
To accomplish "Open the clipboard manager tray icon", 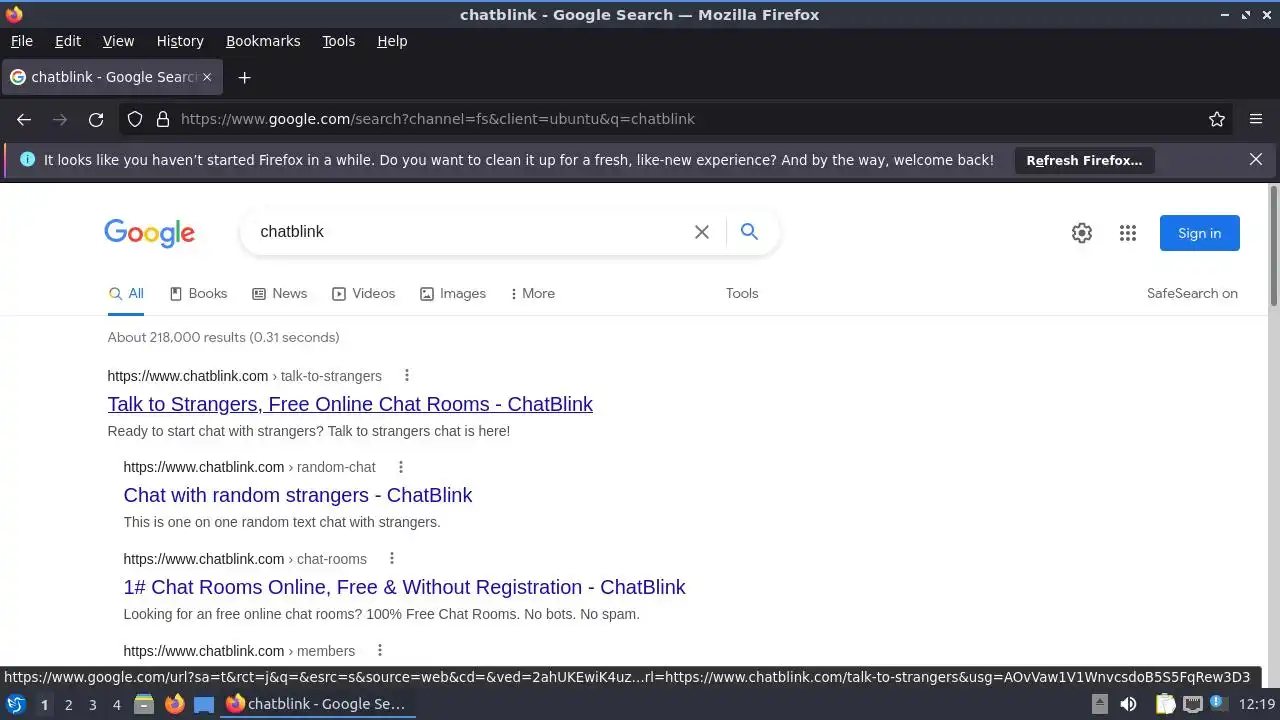I will [x=1165, y=704].
